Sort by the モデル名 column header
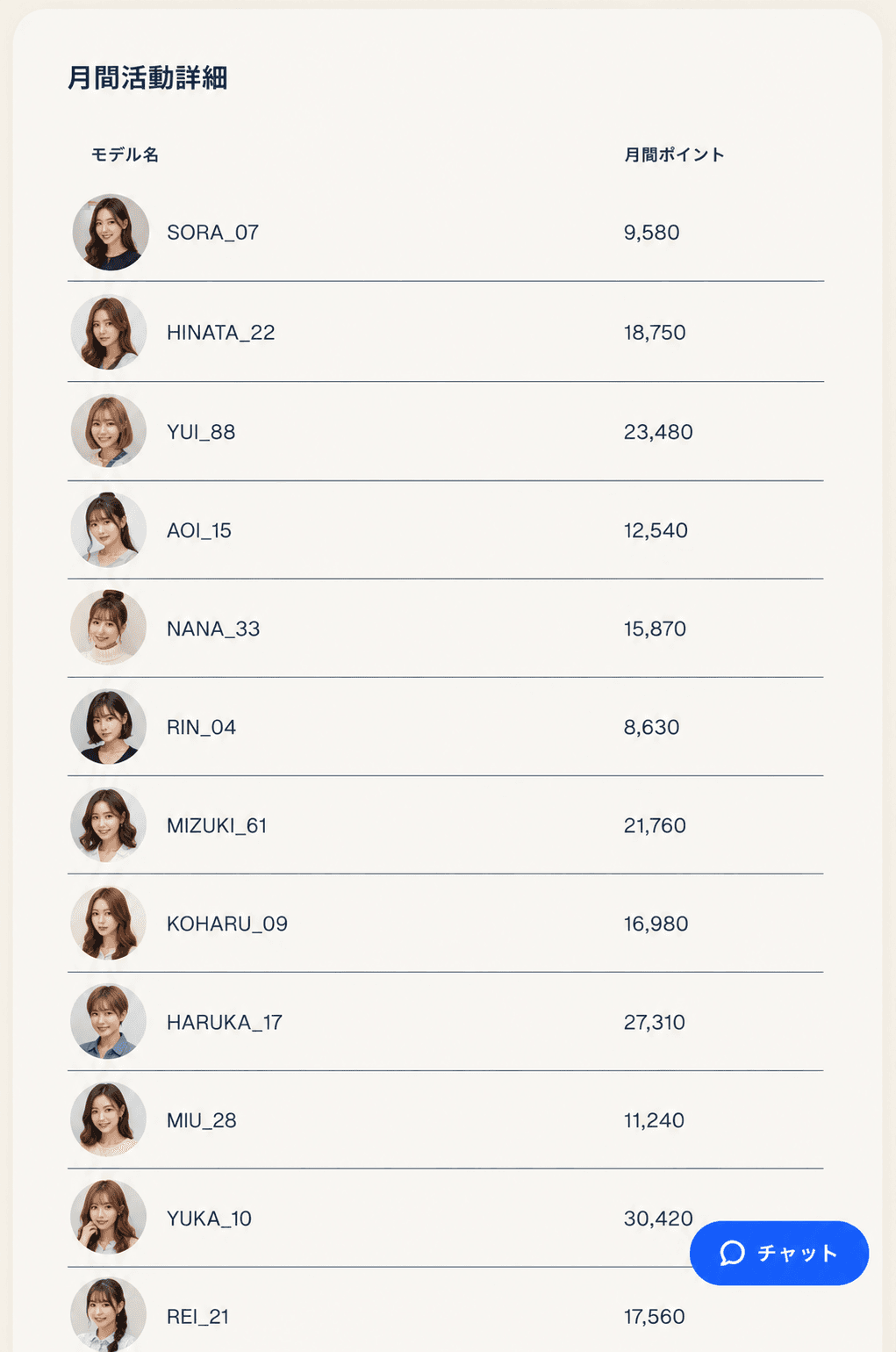The image size is (896, 1352). point(125,155)
